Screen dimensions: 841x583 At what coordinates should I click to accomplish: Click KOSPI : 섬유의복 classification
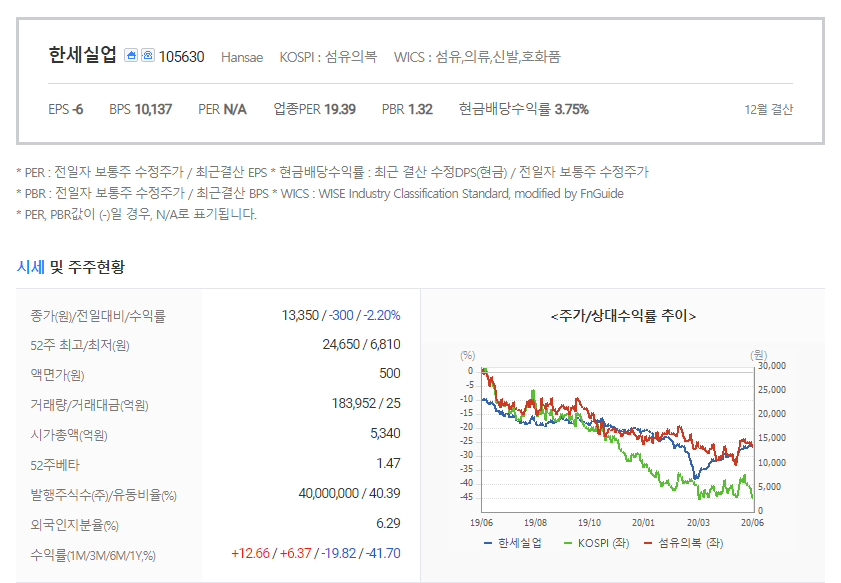click(328, 57)
